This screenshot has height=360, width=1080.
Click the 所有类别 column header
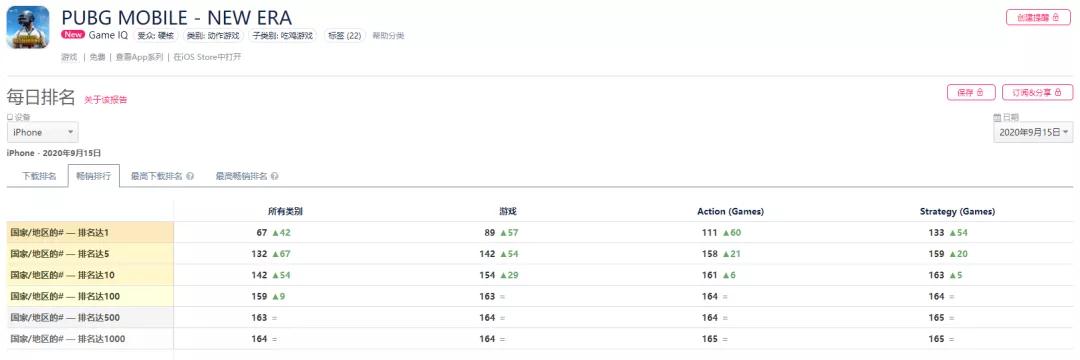click(285, 211)
